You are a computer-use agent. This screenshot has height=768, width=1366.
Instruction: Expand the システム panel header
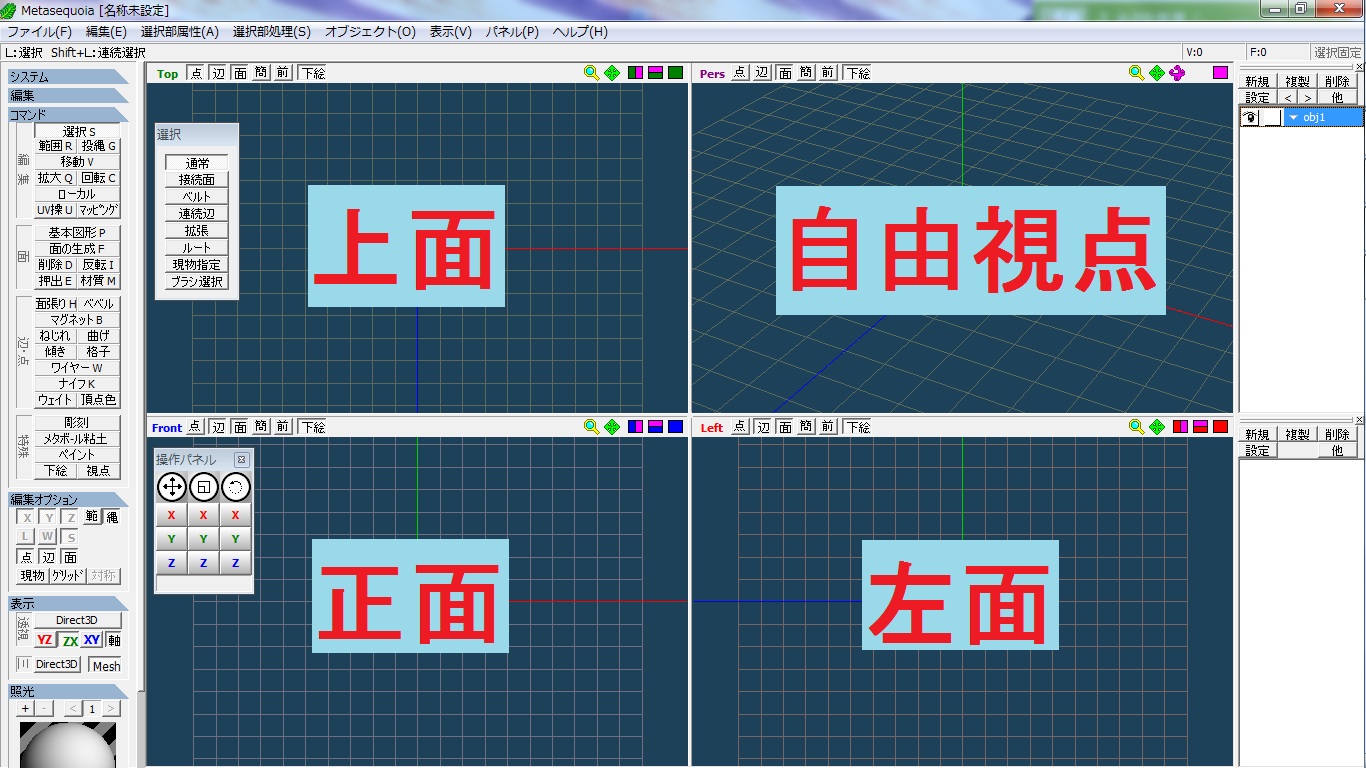pos(69,77)
